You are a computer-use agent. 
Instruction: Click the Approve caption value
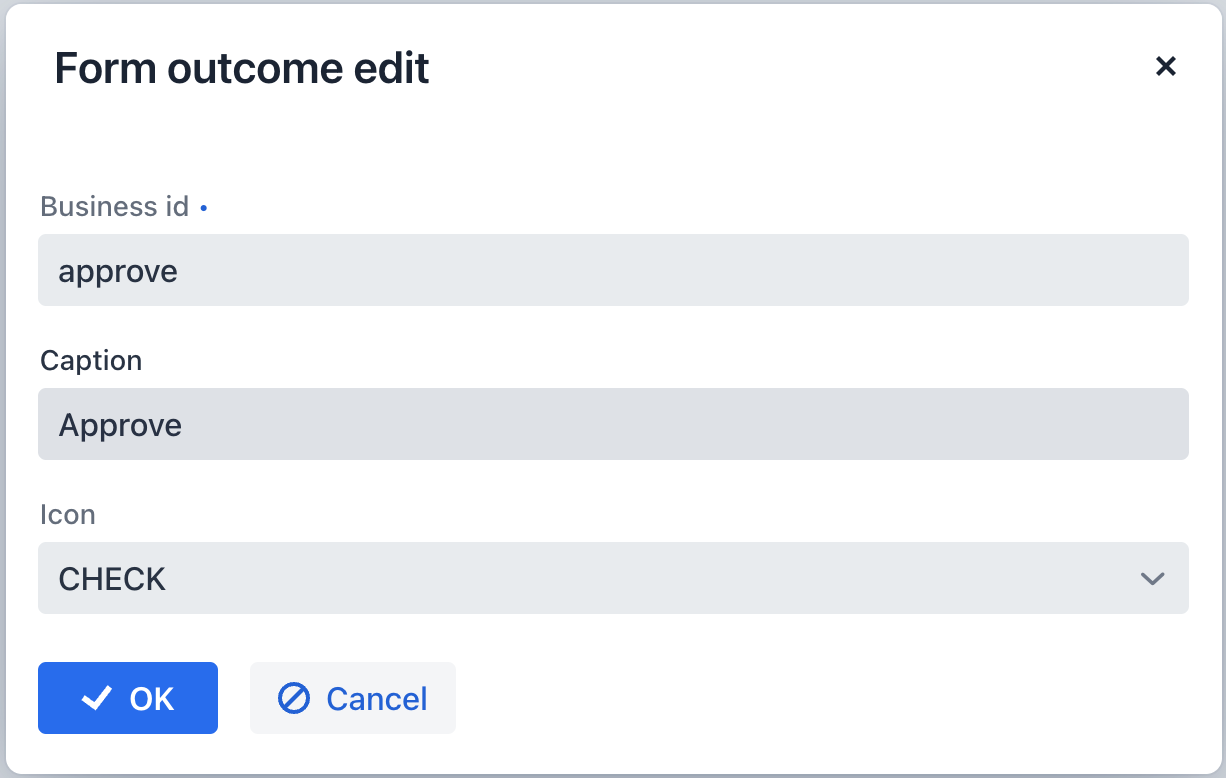120,424
